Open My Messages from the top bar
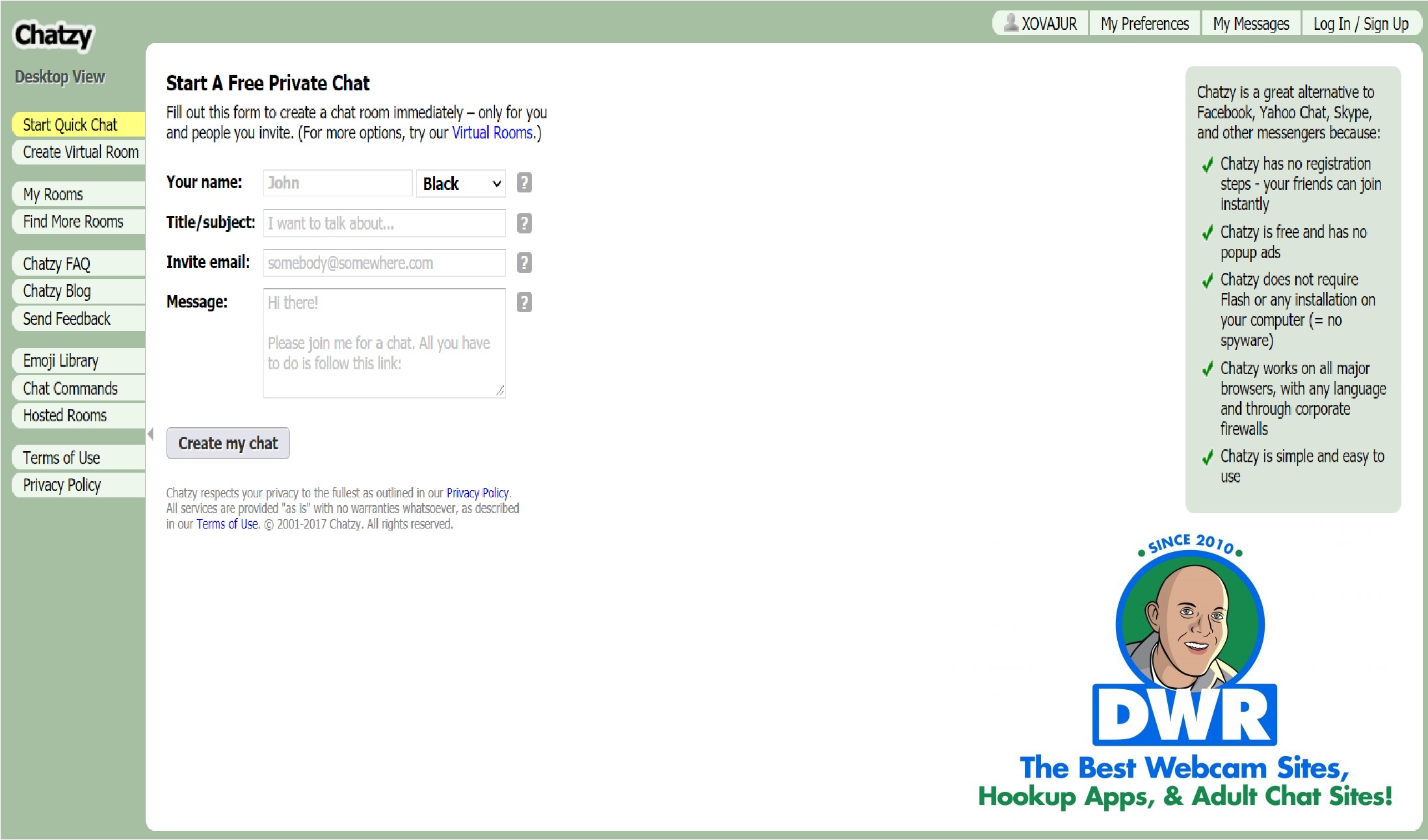This screenshot has width=1428, height=840. pos(1250,24)
